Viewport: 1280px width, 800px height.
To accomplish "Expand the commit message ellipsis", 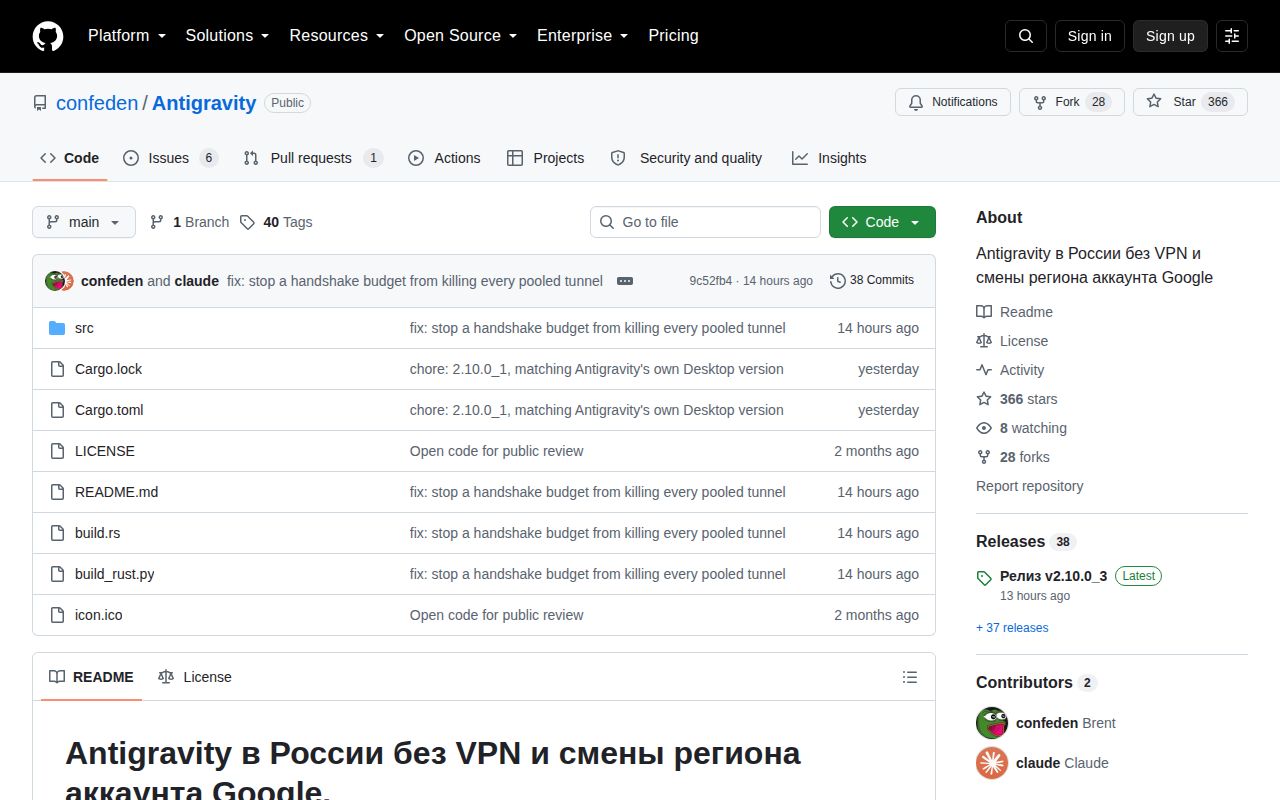I will 625,281.
